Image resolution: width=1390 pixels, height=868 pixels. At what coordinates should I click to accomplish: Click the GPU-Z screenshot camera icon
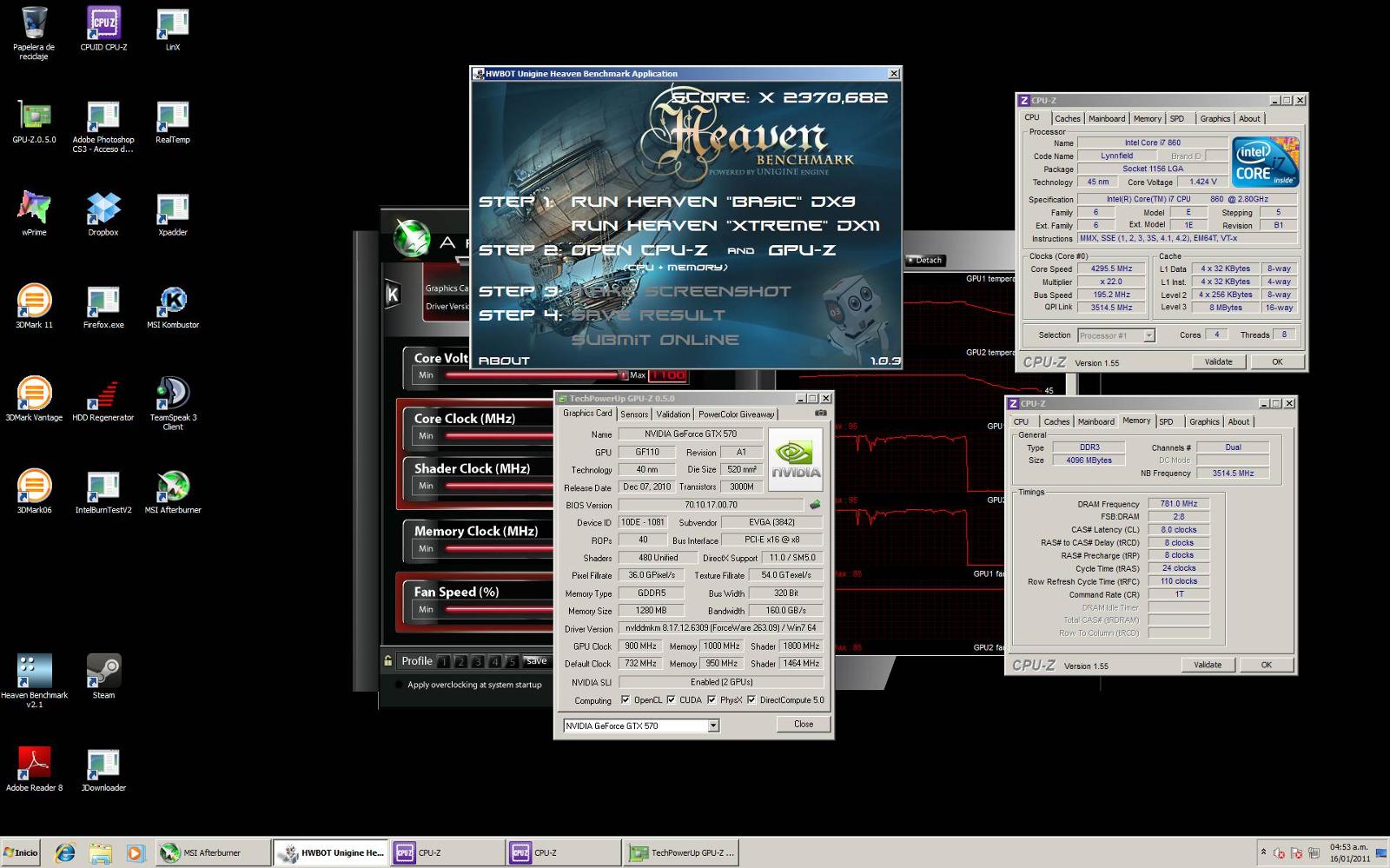tap(820, 414)
